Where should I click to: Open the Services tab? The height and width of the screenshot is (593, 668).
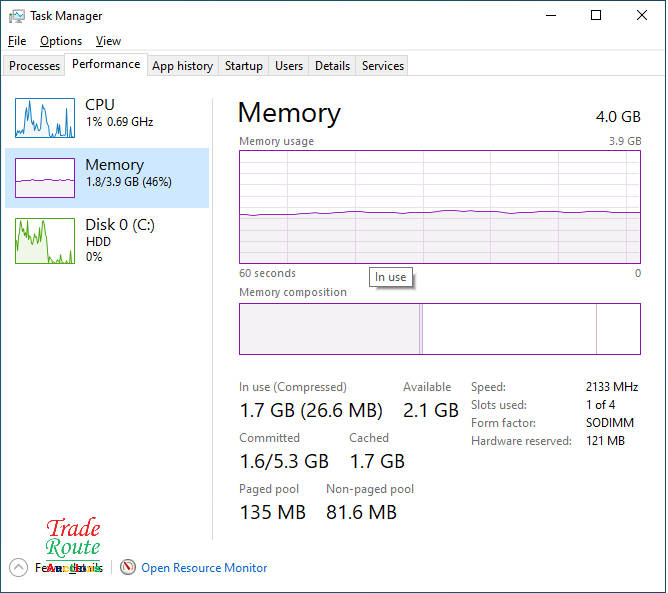(x=383, y=66)
